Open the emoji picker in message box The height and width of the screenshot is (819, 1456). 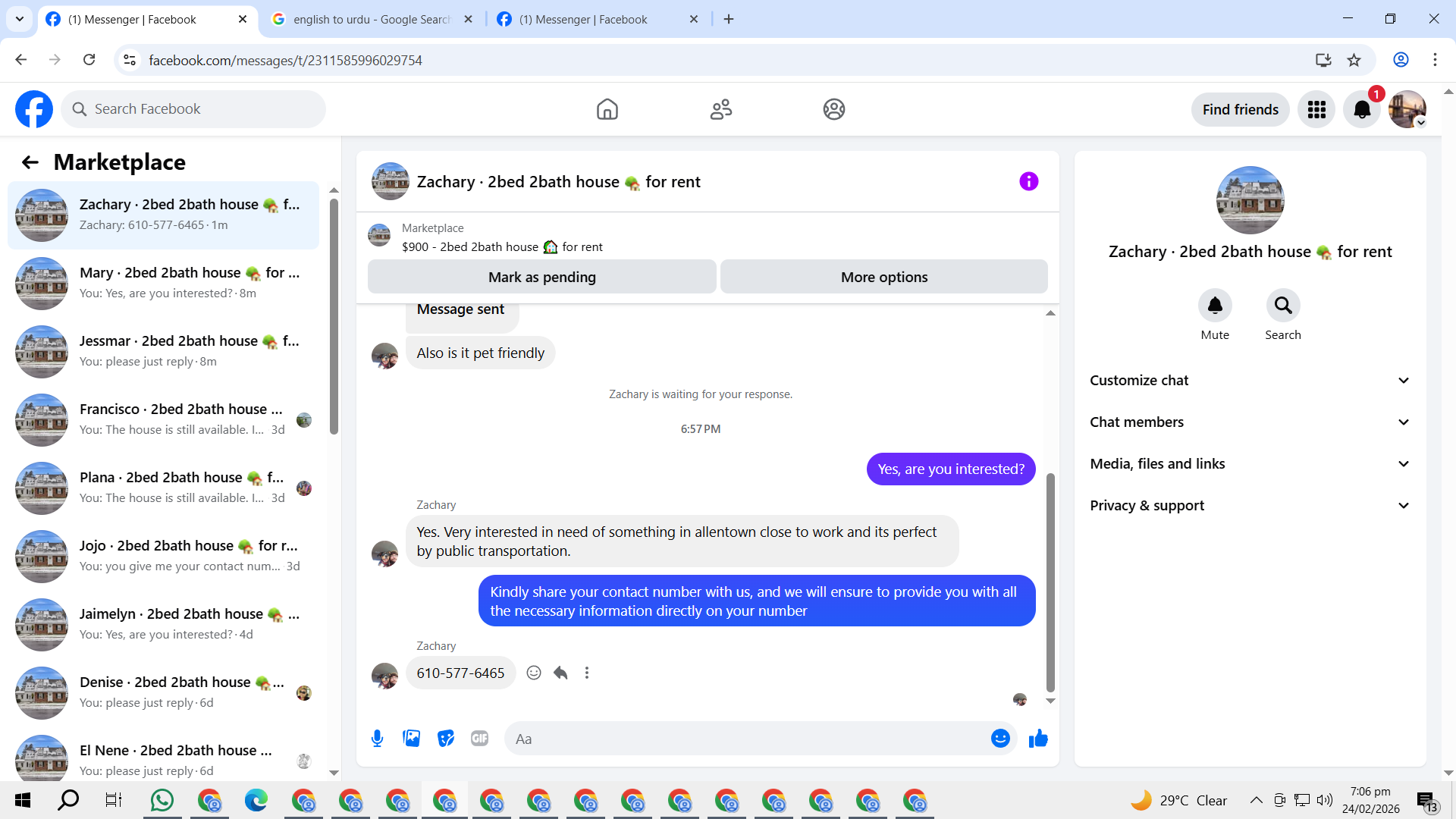point(1000,739)
